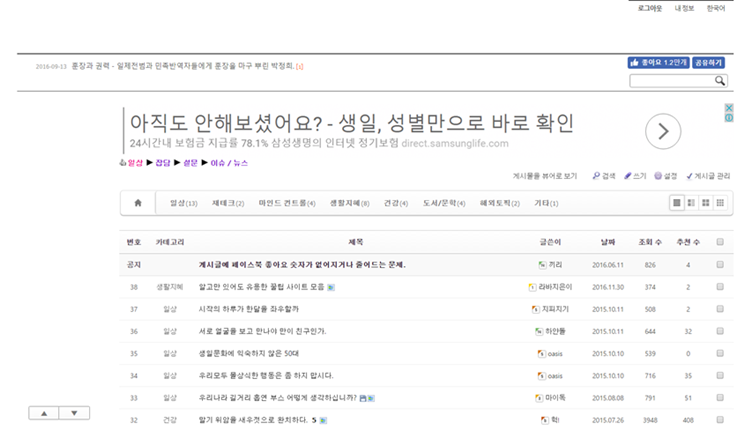Click the circled arrow on the ad banner
This screenshot has height=430, width=744.
[662, 130]
